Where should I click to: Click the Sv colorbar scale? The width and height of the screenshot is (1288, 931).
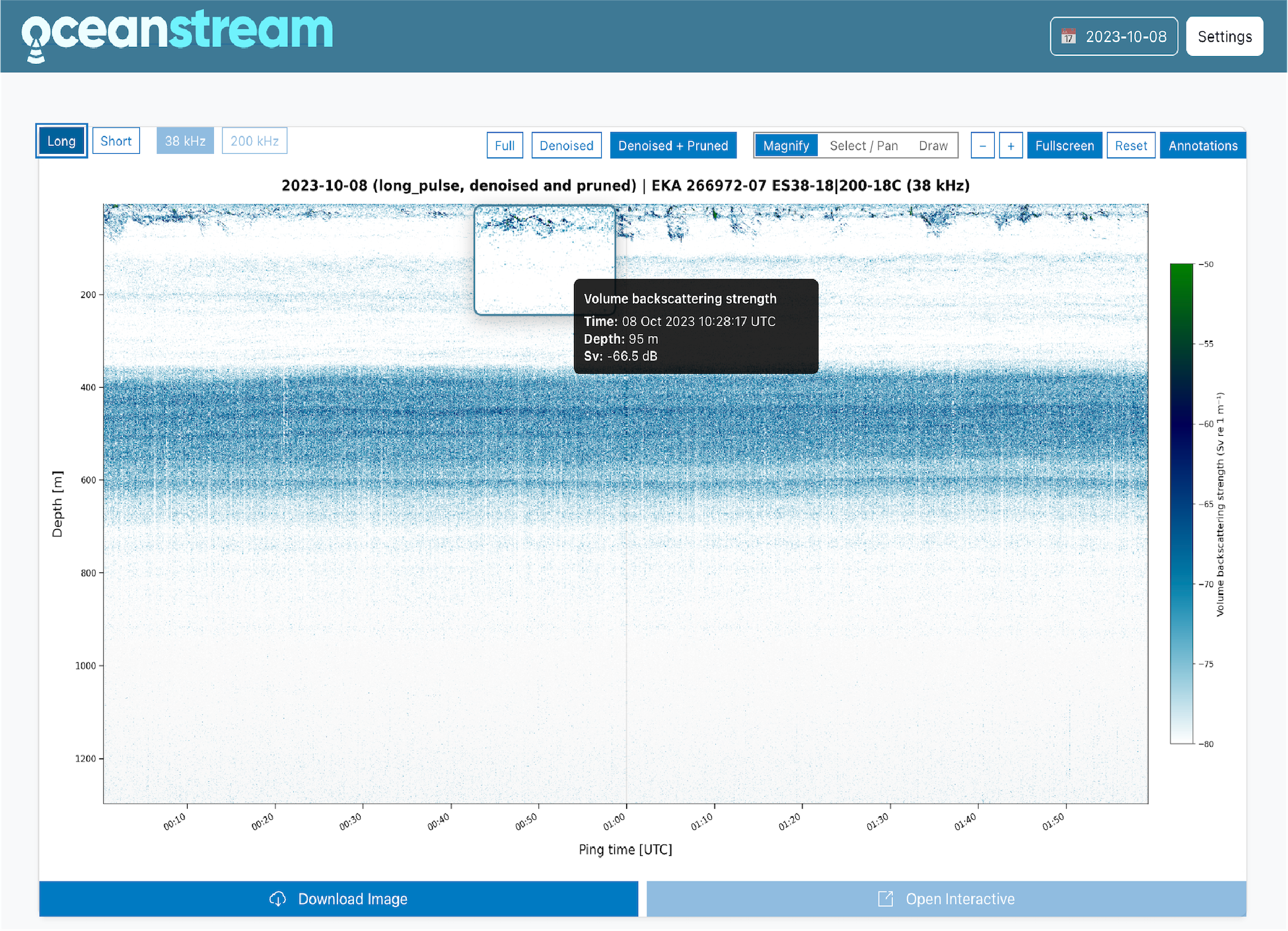click(1182, 503)
